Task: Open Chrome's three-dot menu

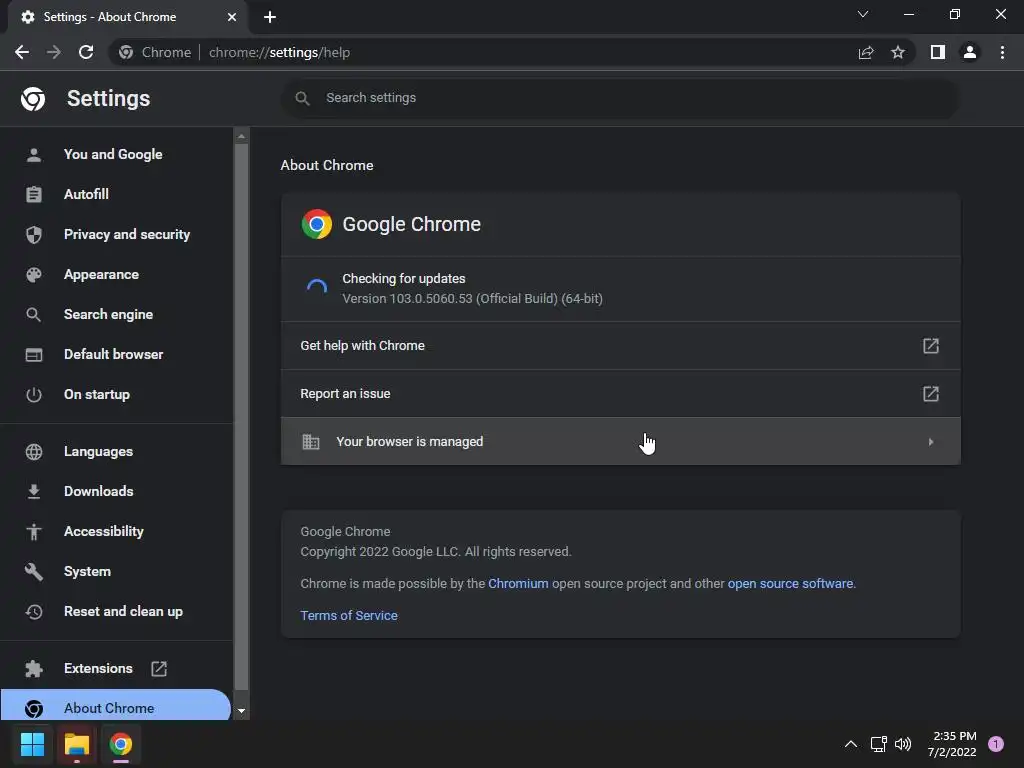Action: coord(1002,52)
